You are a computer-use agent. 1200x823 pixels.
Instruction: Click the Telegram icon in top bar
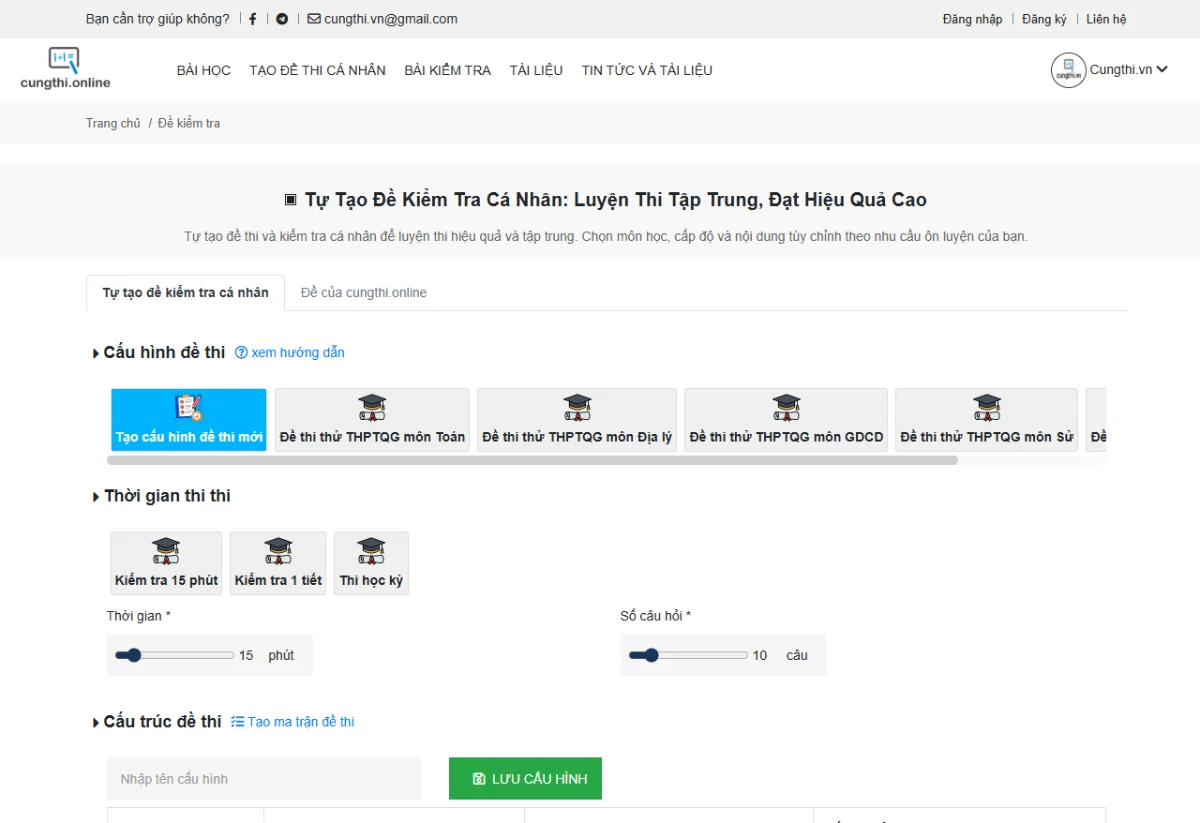point(282,18)
